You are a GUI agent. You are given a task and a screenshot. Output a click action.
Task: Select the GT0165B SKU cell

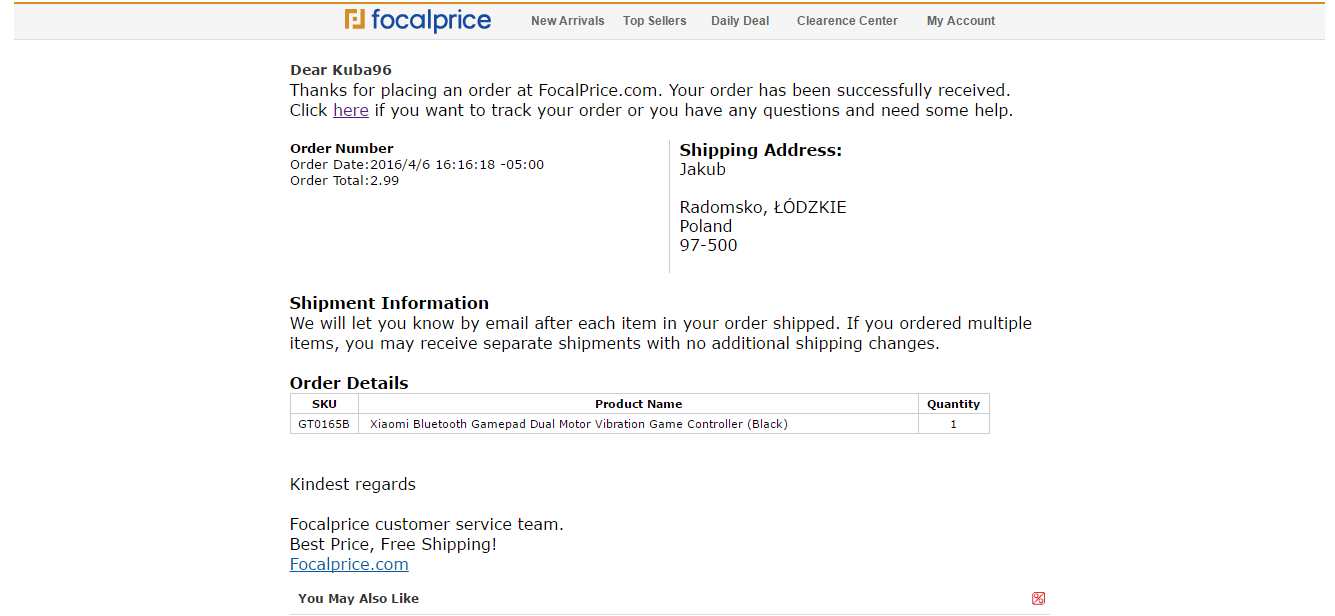(x=324, y=424)
